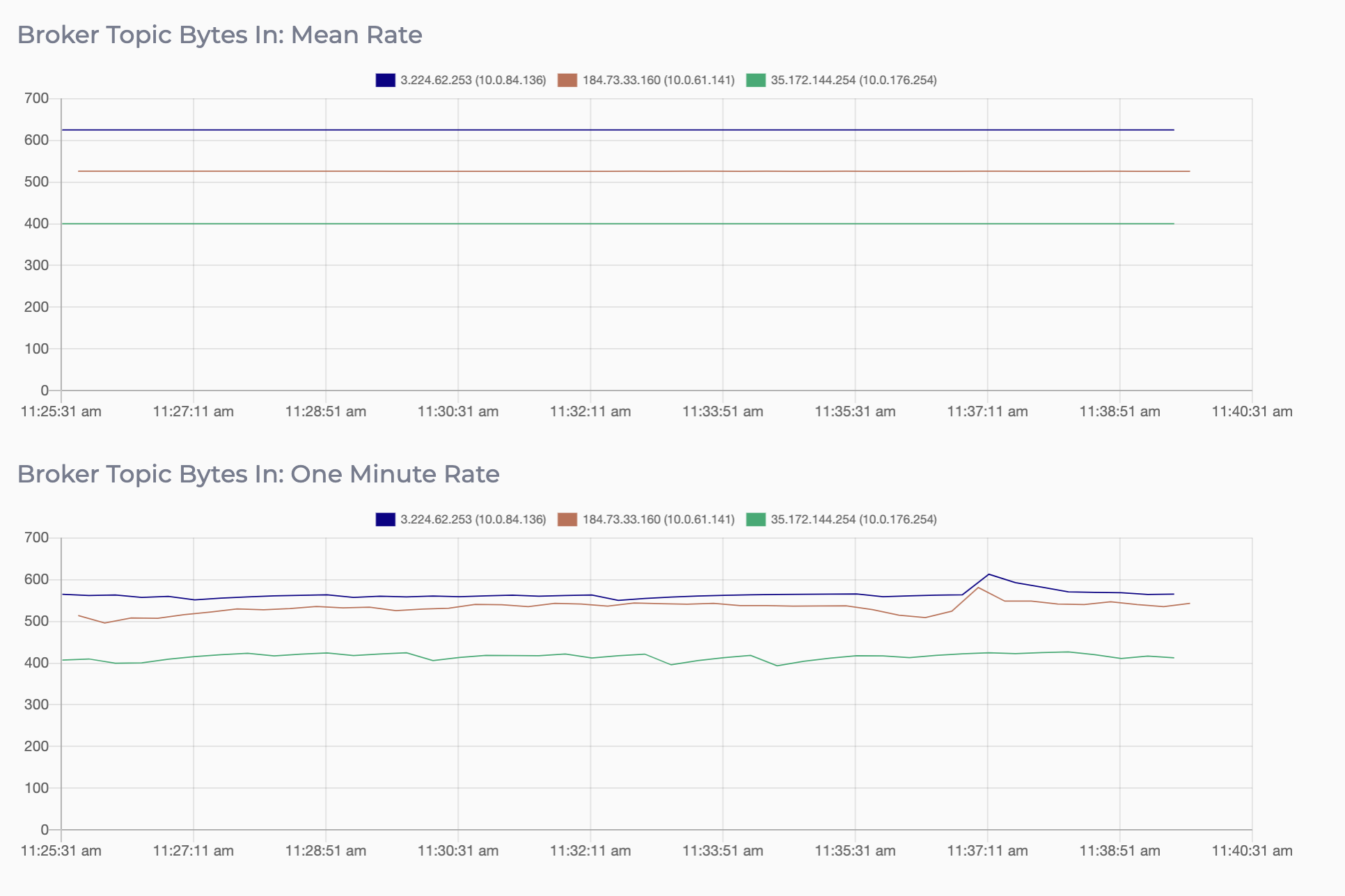Click navy legend swatch in Mean Rate chart
The height and width of the screenshot is (896, 1345).
(x=385, y=80)
